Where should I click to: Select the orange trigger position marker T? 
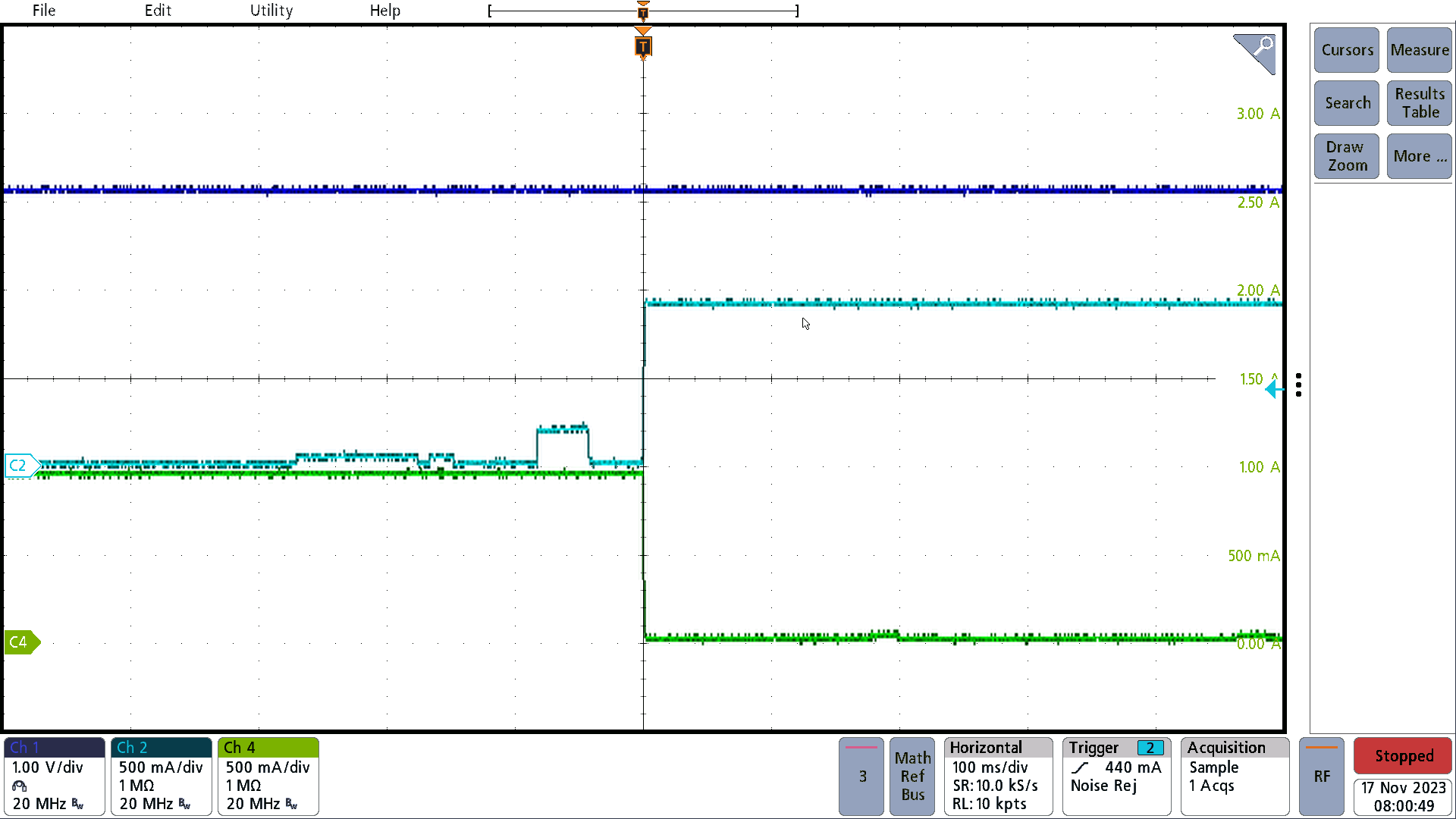tap(643, 47)
